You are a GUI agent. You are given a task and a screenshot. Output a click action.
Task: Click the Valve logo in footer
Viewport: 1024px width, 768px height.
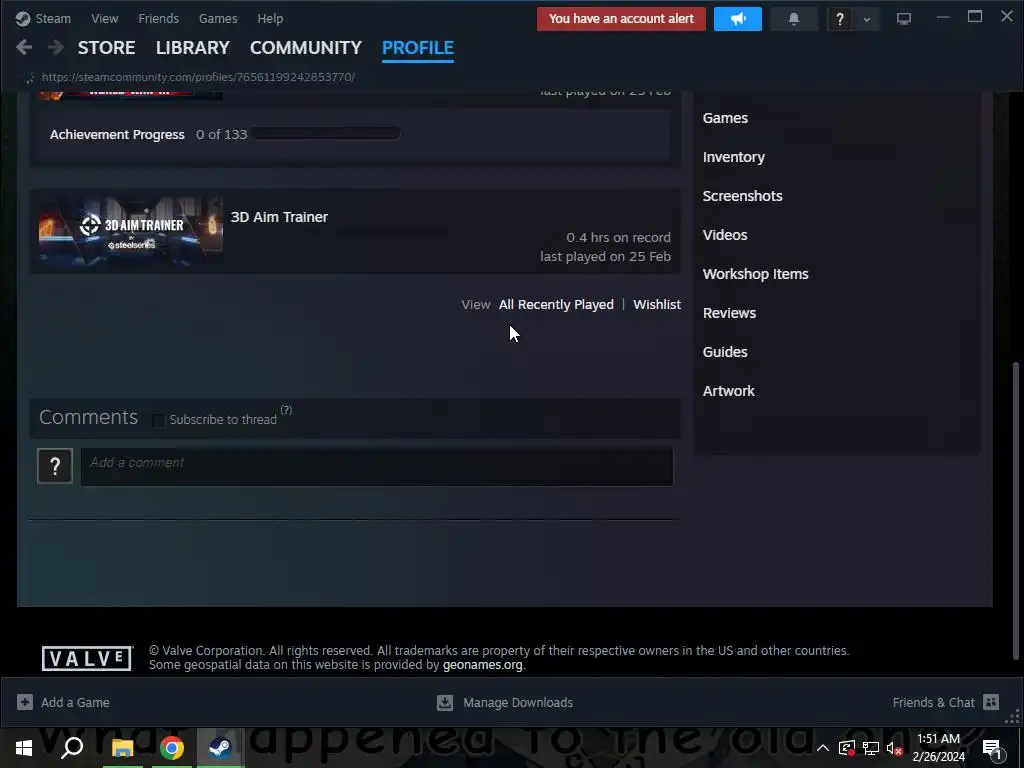87,658
